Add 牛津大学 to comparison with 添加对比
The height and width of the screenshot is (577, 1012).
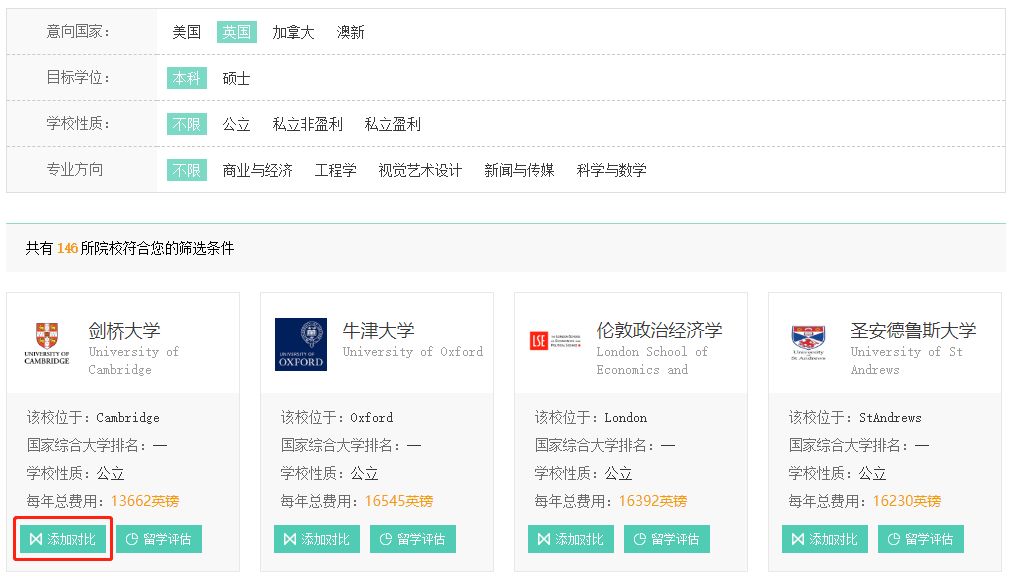(317, 539)
